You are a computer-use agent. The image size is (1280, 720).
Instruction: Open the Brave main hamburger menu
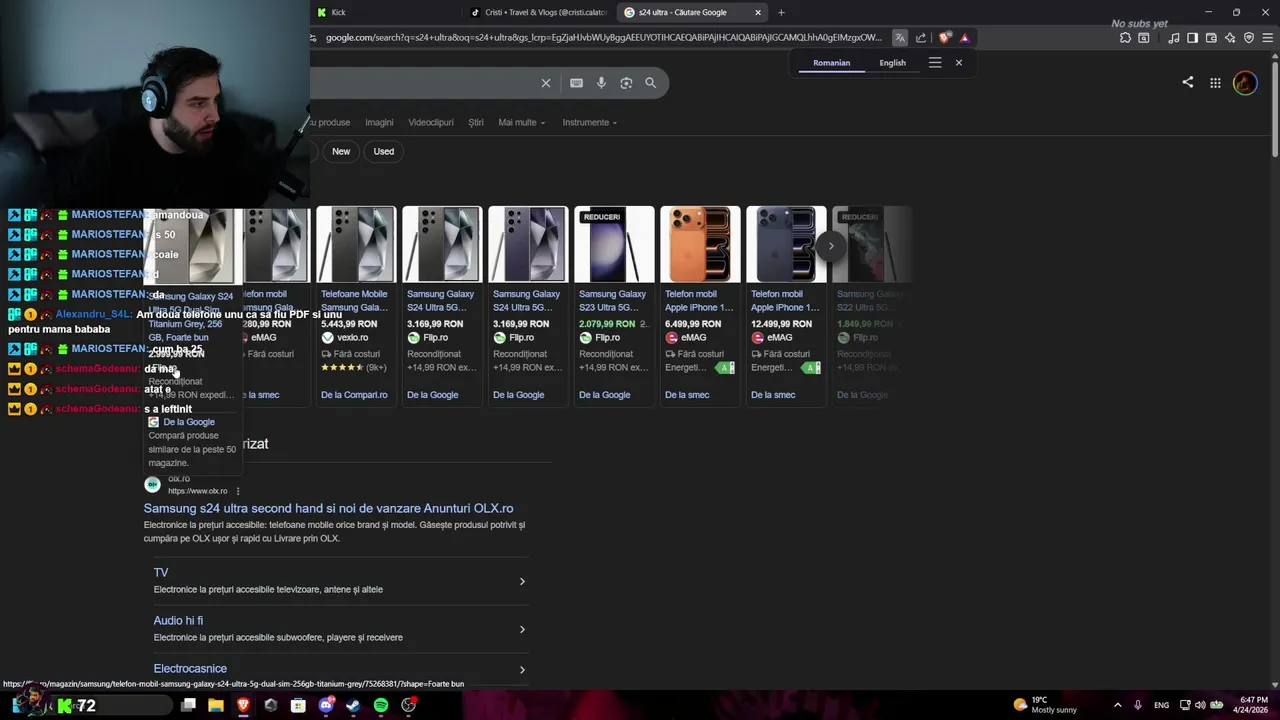tap(1267, 38)
